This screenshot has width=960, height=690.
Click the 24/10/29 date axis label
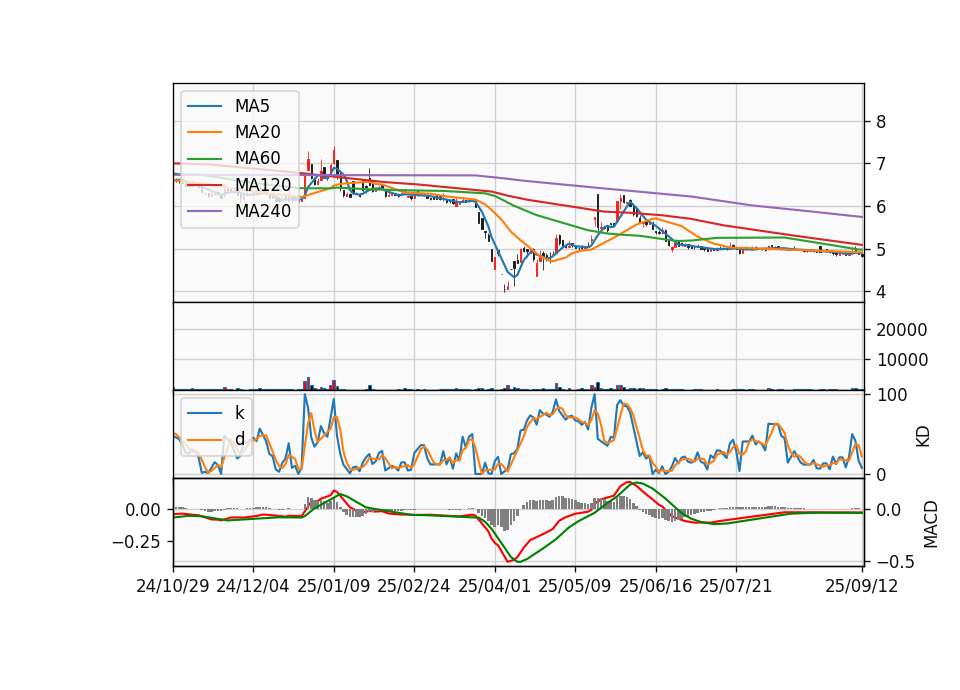[173, 586]
